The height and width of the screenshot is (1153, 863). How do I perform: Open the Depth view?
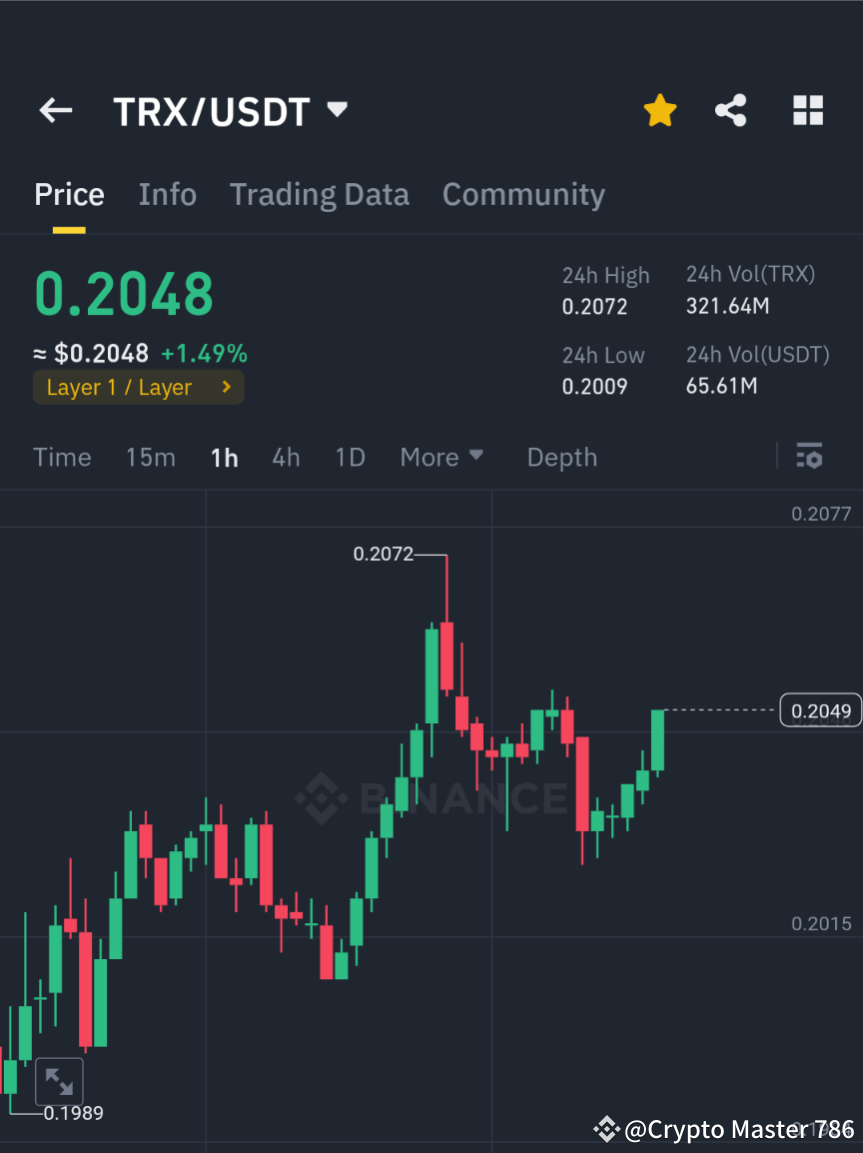coord(561,456)
